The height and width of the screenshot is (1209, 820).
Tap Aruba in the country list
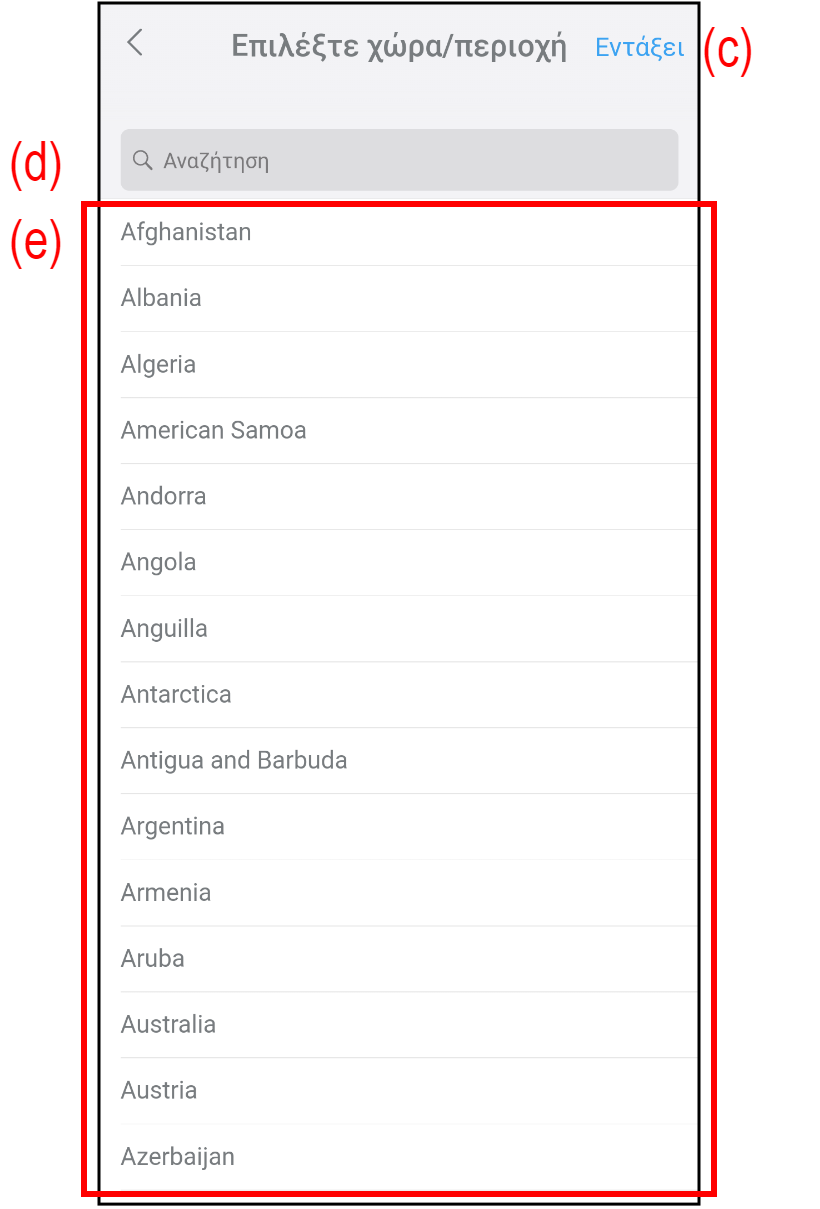(x=153, y=958)
